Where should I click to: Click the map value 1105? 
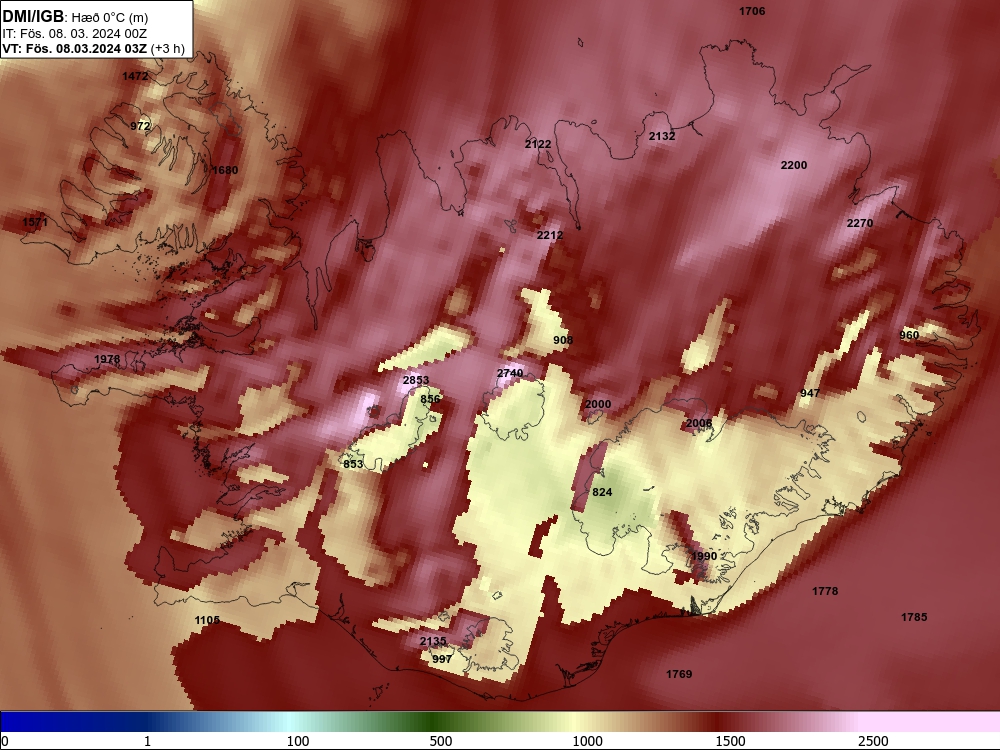tap(207, 620)
